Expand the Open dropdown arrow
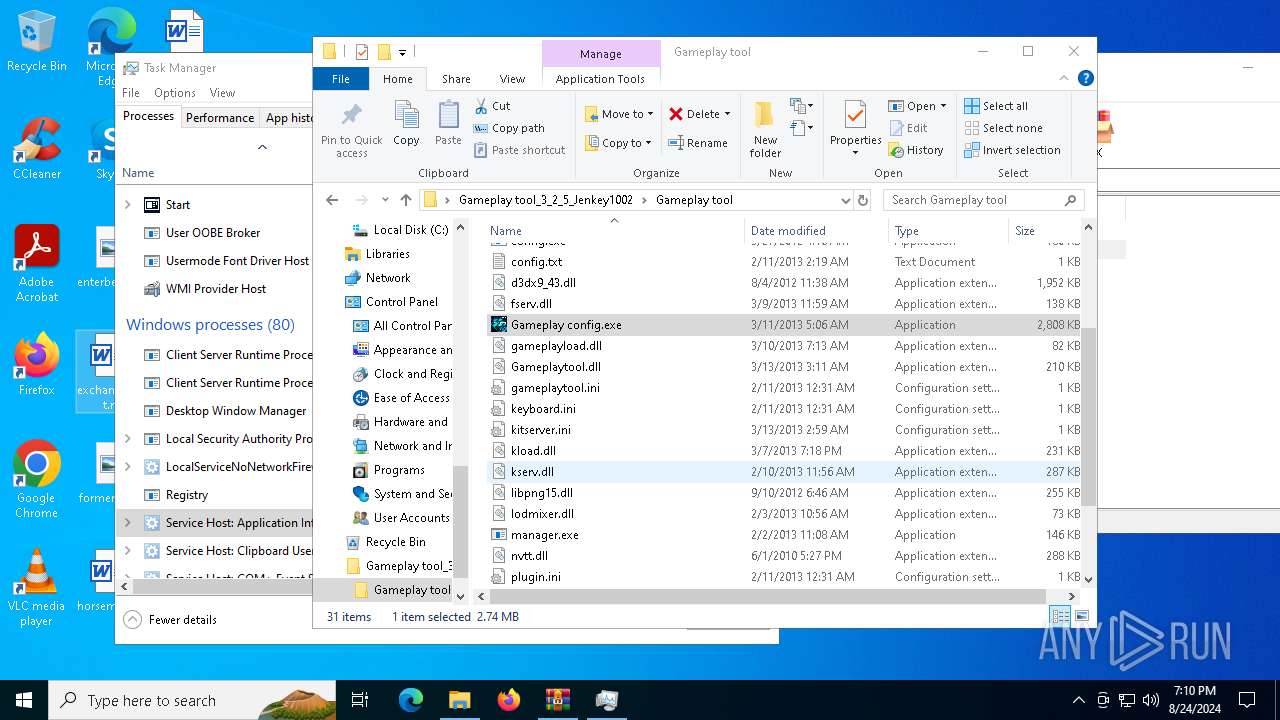This screenshot has height=720, width=1280. click(943, 106)
